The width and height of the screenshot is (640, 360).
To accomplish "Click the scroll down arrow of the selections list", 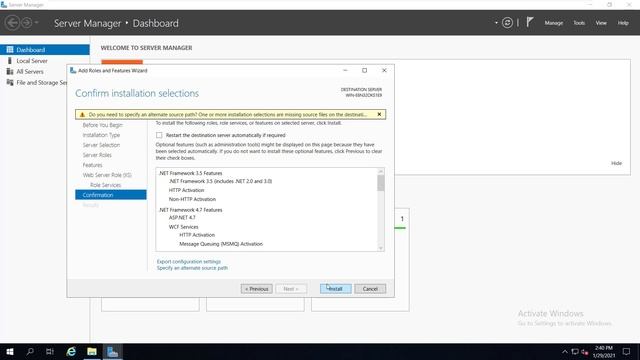I will tap(381, 248).
